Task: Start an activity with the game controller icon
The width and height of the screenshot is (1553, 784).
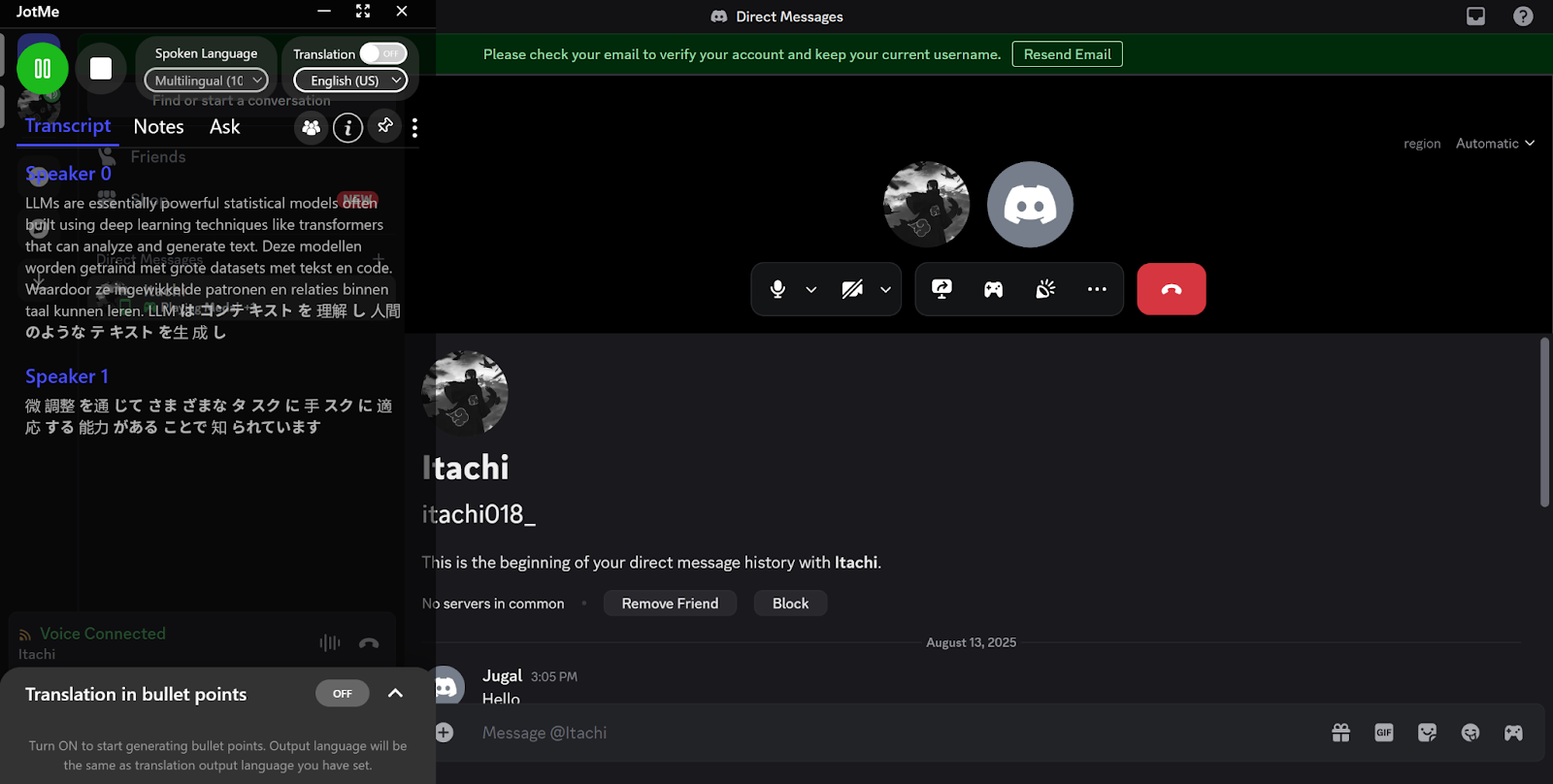Action: (993, 289)
